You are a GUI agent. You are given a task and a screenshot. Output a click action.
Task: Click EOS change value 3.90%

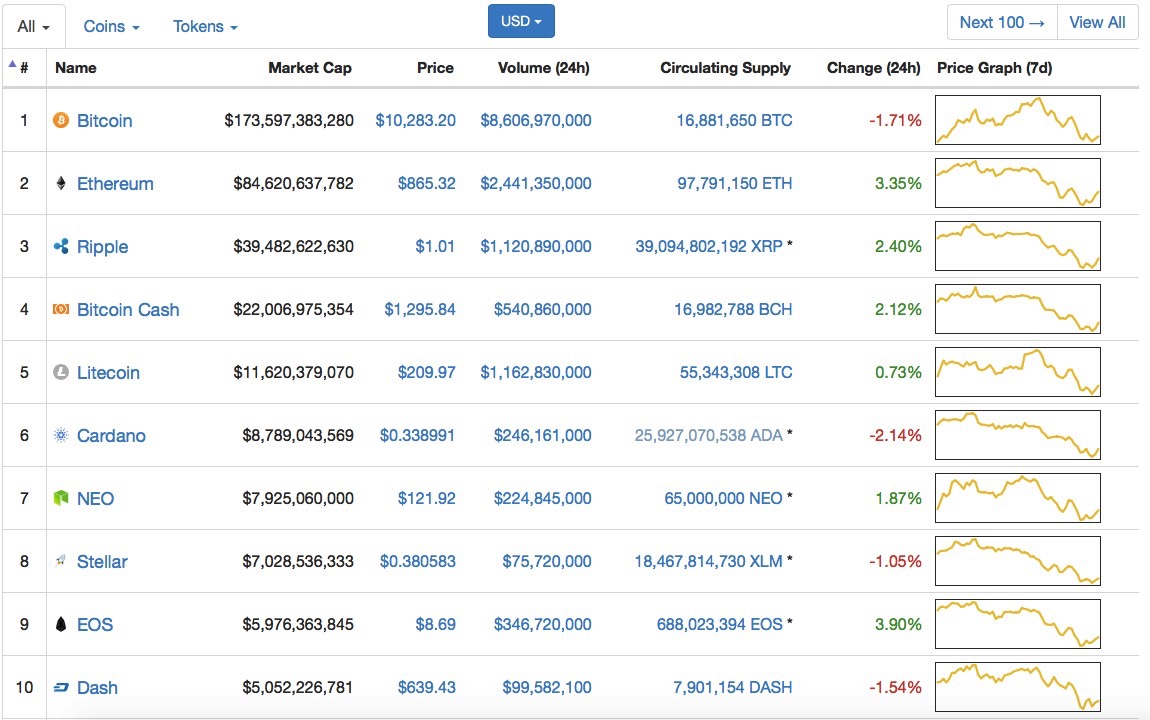(x=898, y=625)
